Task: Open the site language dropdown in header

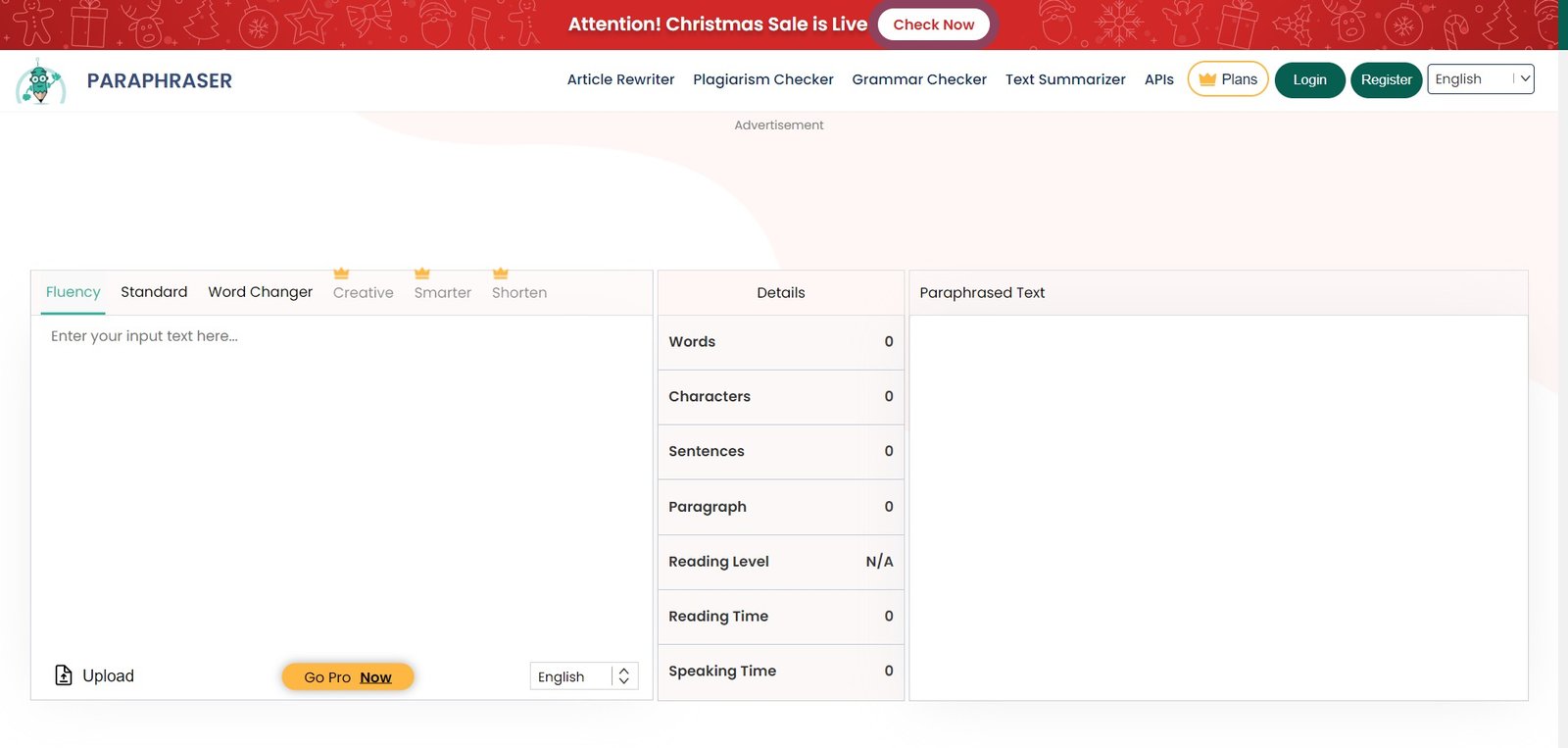Action: coord(1481,79)
